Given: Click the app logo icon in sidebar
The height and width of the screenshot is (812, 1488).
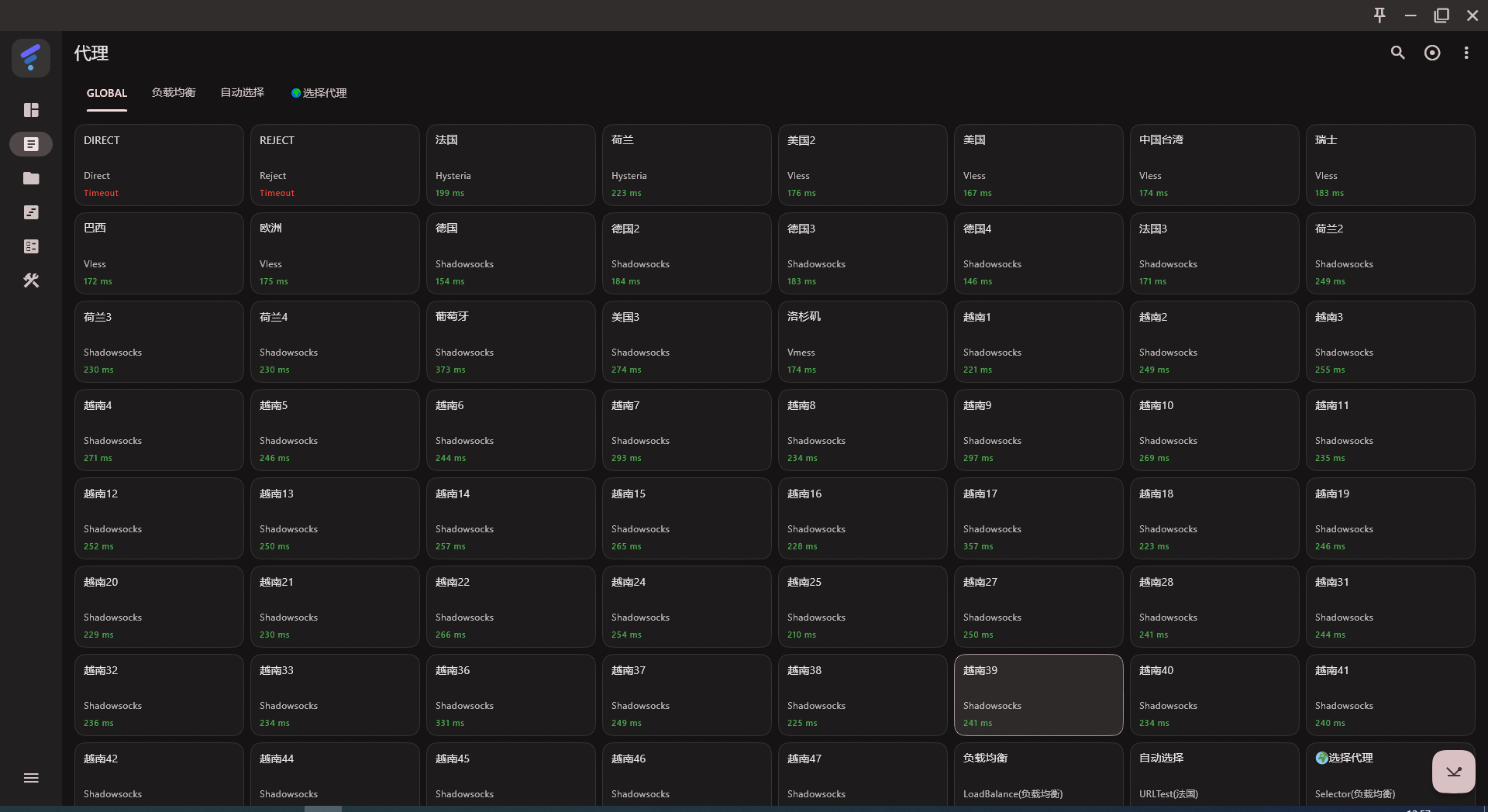Looking at the screenshot, I should 31,58.
